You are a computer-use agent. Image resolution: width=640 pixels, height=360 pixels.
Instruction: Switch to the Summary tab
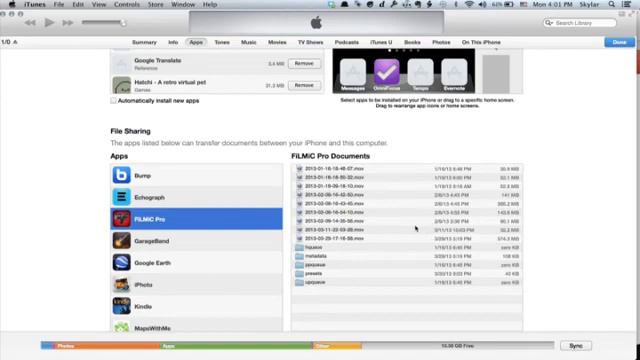144,42
